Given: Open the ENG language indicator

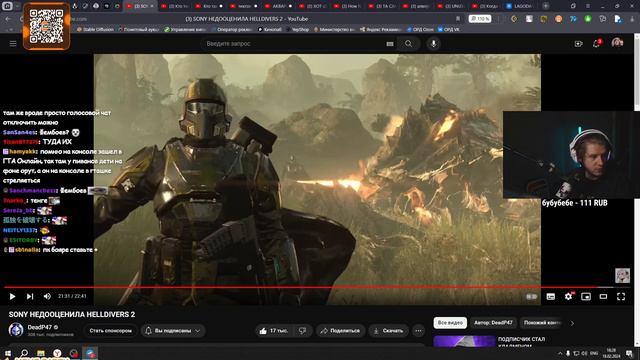Looking at the screenshot, I should tap(594, 353).
